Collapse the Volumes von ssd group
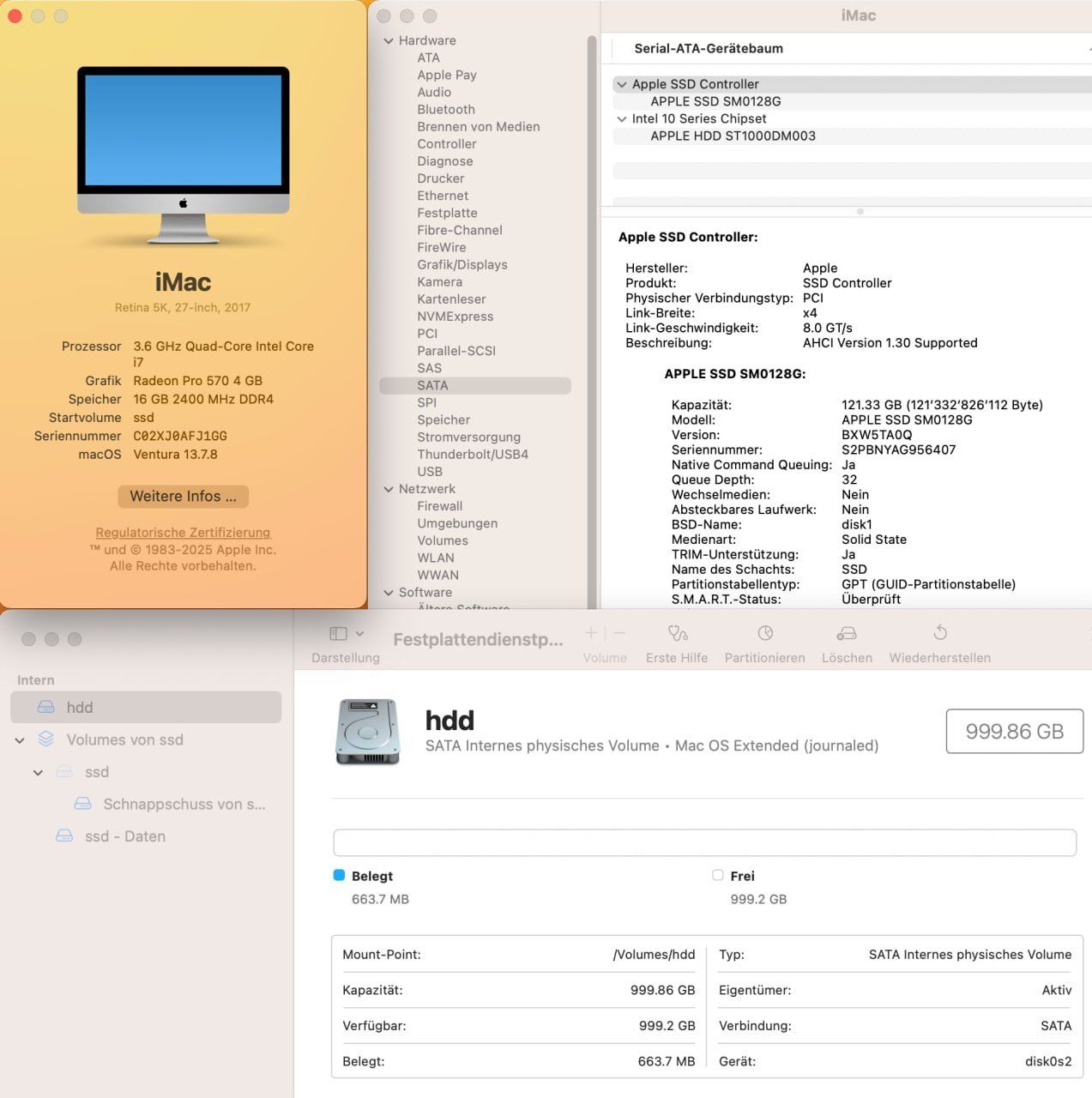The width and height of the screenshot is (1092, 1098). click(20, 740)
